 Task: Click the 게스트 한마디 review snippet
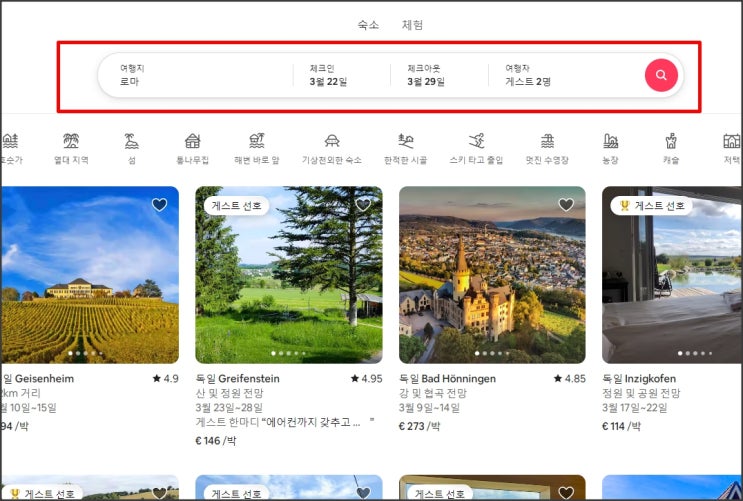(x=285, y=422)
